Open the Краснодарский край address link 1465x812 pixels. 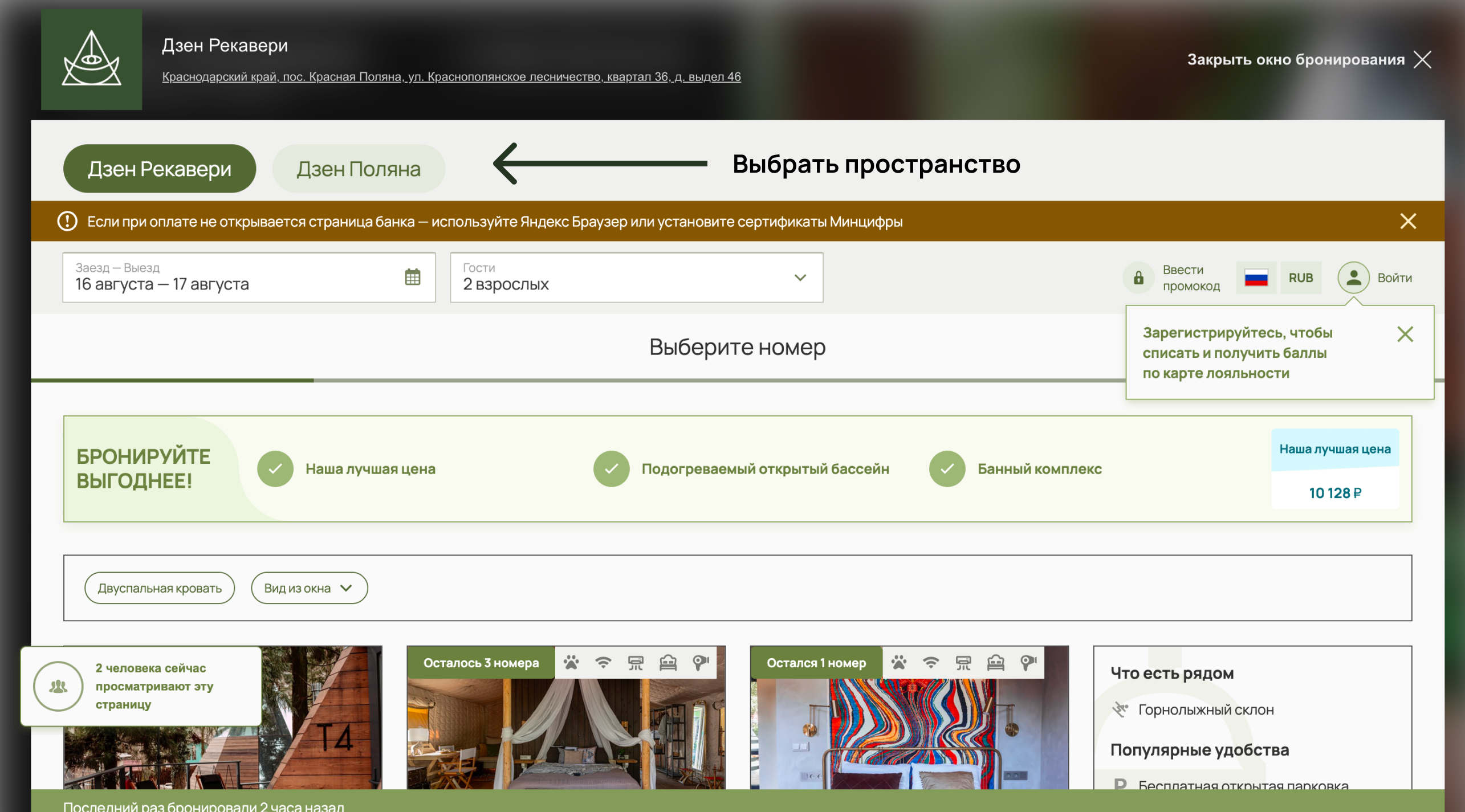pos(451,76)
